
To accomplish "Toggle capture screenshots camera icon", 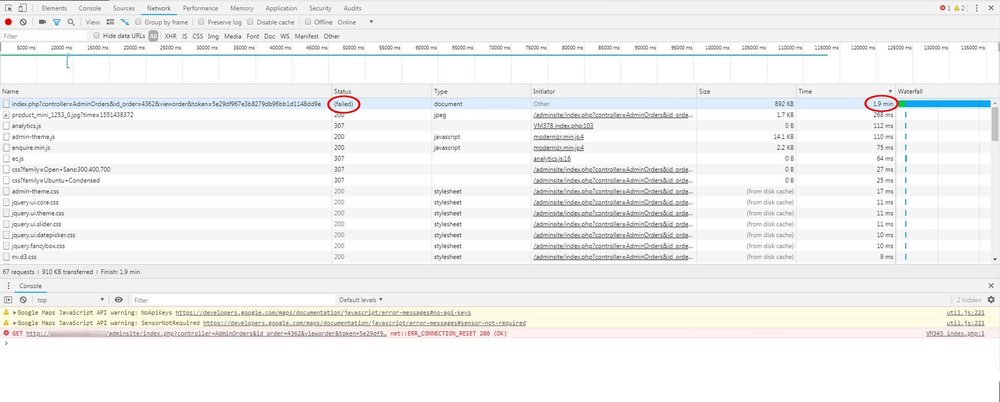I will (x=42, y=22).
